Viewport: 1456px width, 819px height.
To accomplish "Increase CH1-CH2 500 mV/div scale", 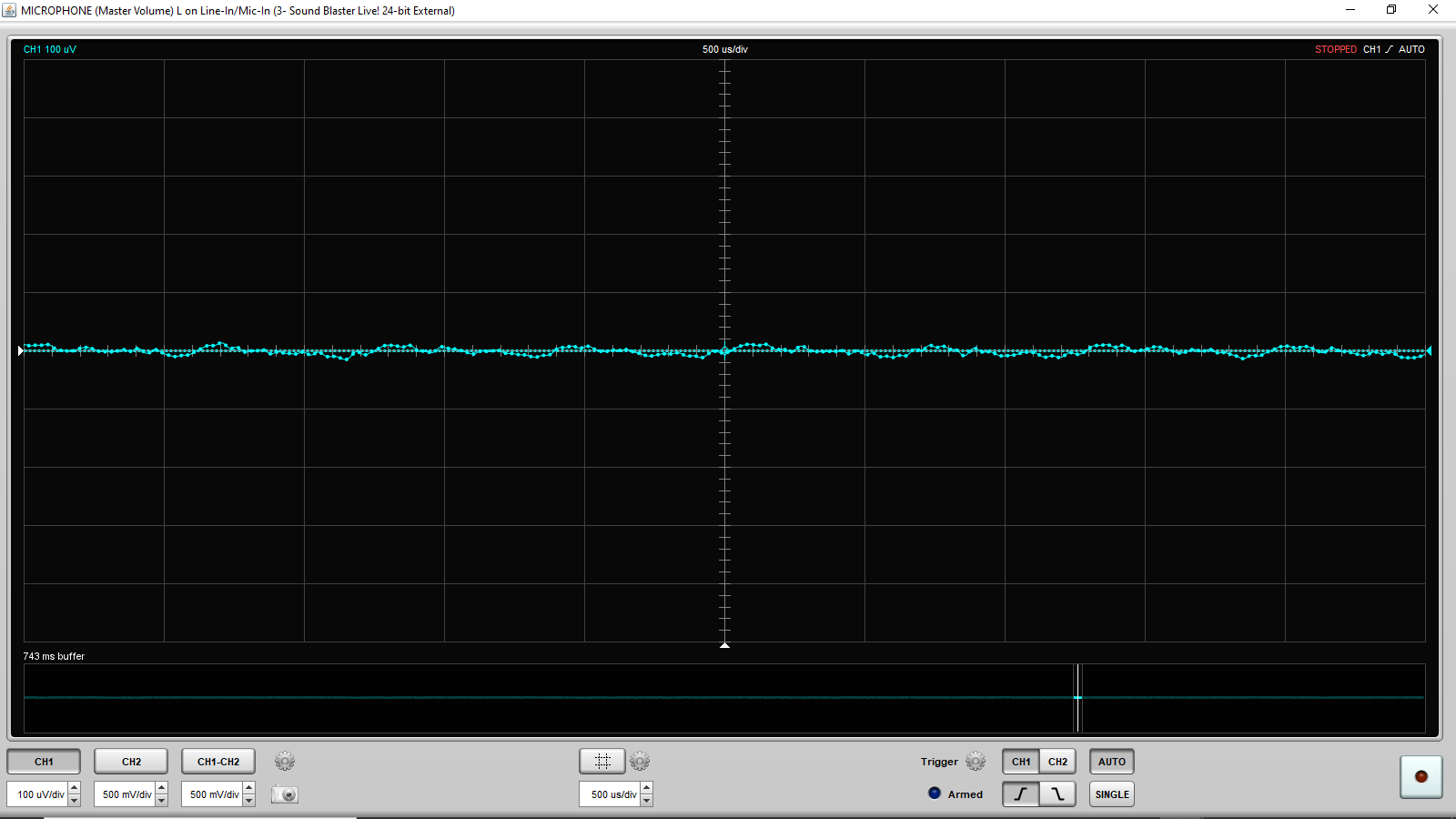I will (x=249, y=788).
